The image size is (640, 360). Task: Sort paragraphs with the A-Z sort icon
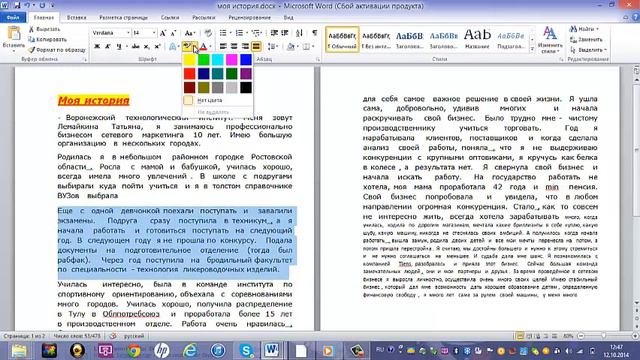tap(299, 33)
